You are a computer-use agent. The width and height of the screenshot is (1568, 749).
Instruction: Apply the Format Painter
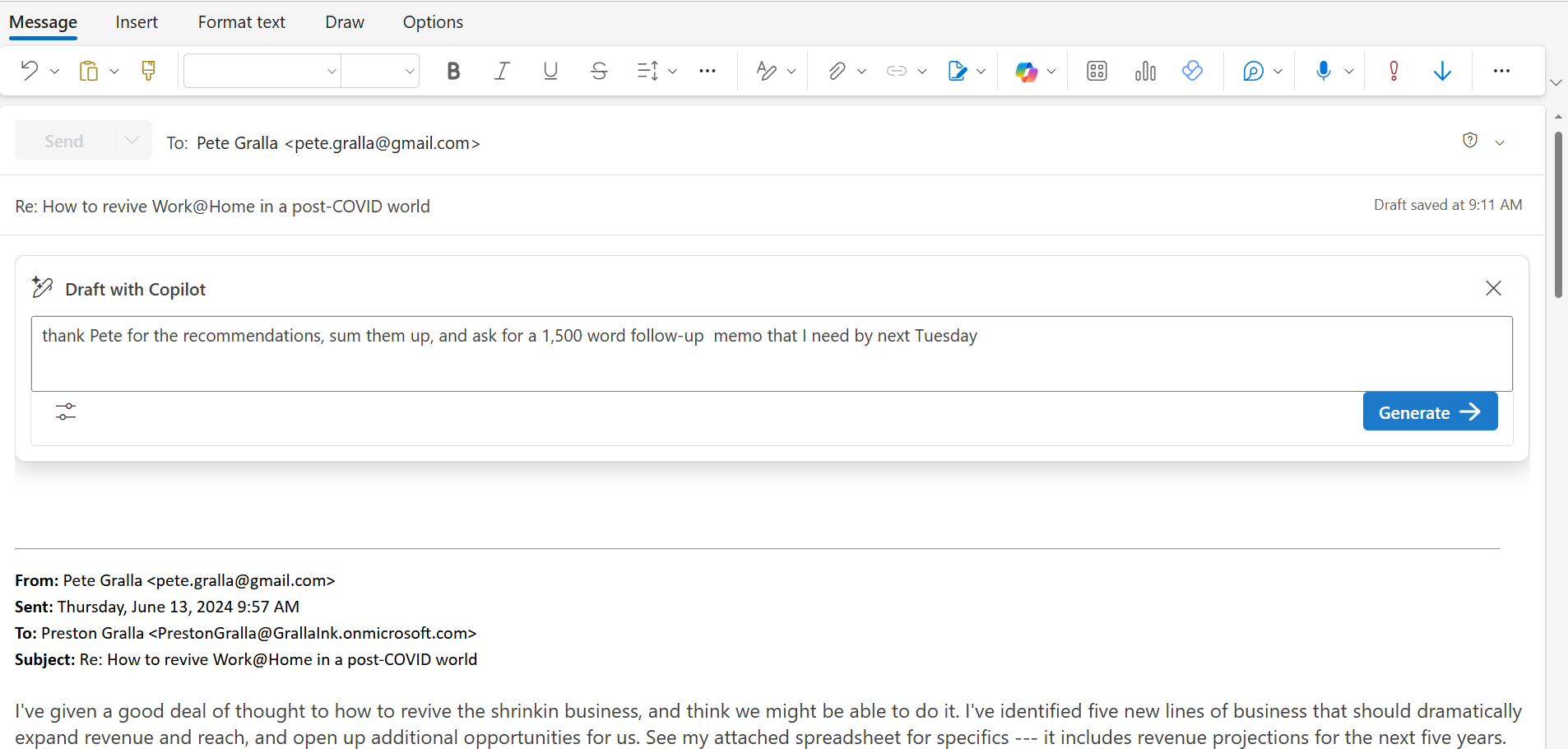pyautogui.click(x=148, y=71)
